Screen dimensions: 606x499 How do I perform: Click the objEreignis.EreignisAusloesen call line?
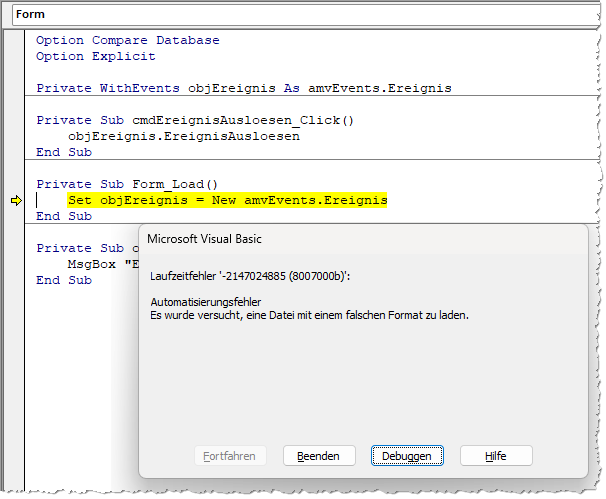click(x=183, y=136)
